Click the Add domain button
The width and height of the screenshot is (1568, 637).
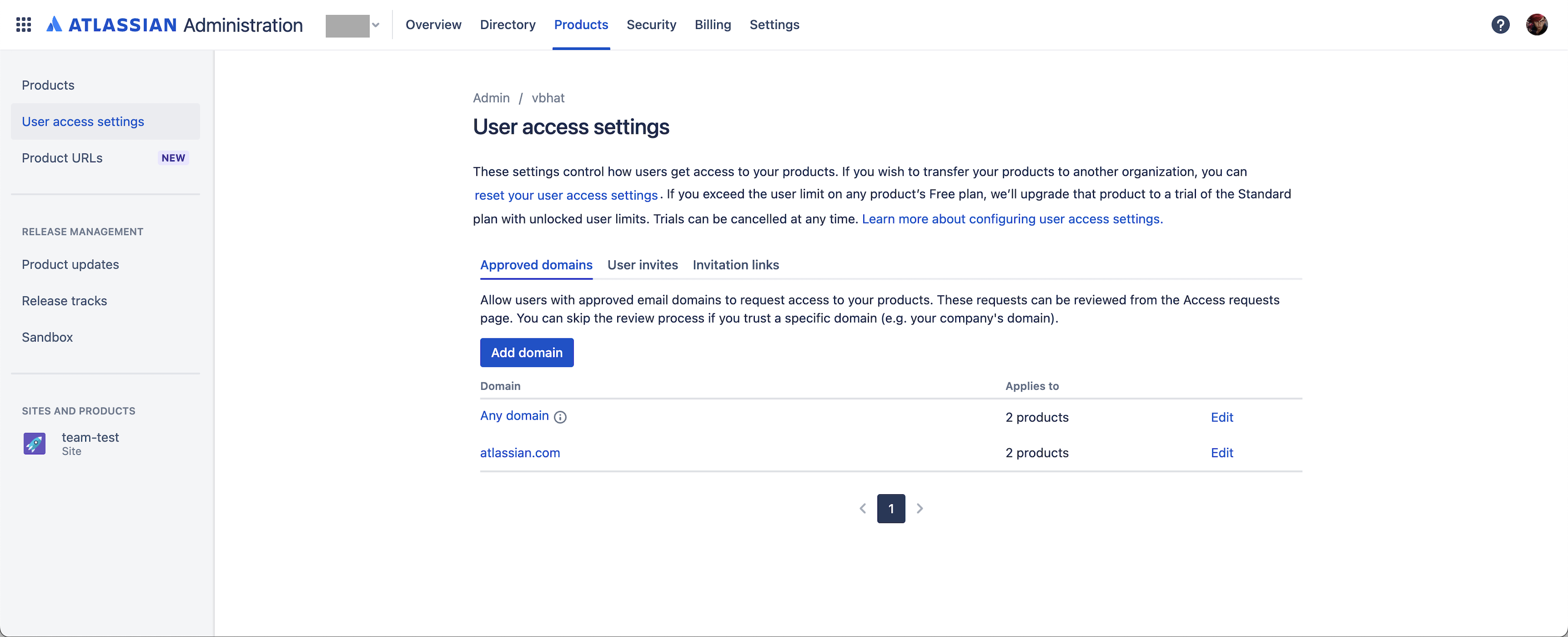[526, 353]
